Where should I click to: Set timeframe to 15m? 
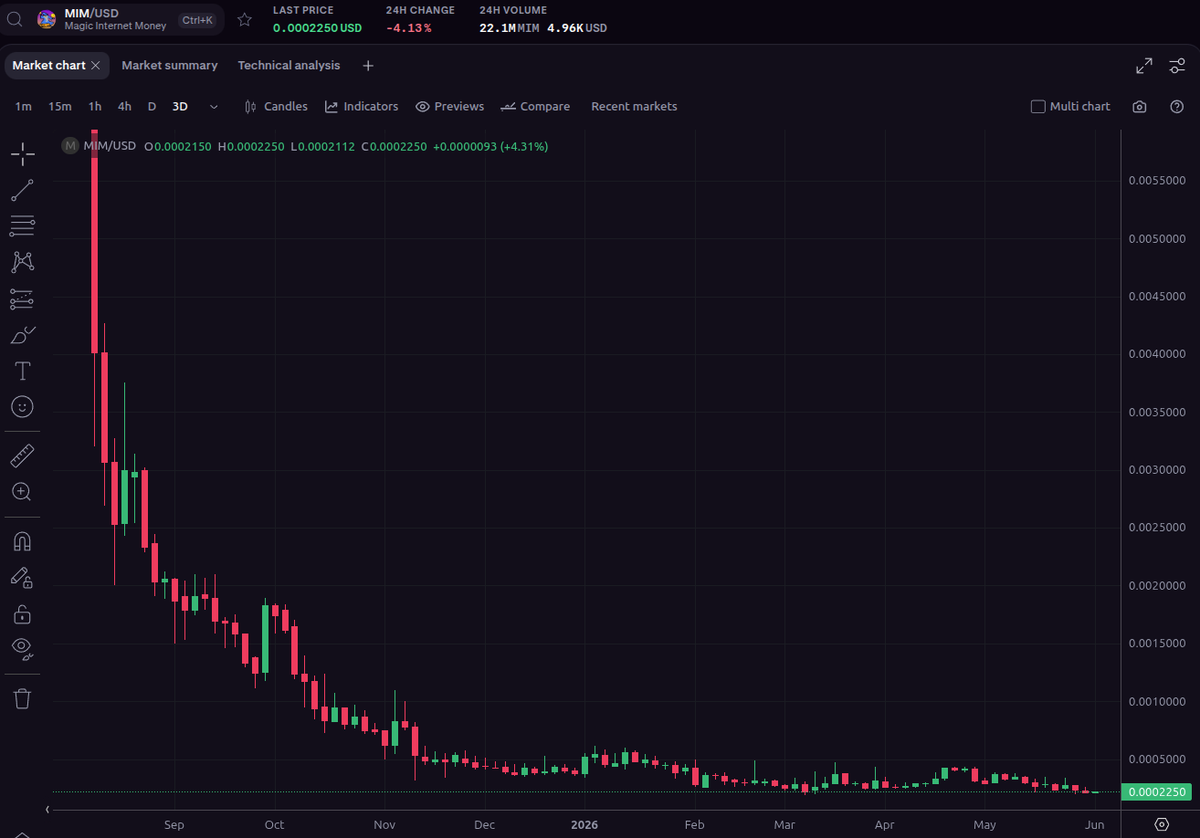pos(60,106)
